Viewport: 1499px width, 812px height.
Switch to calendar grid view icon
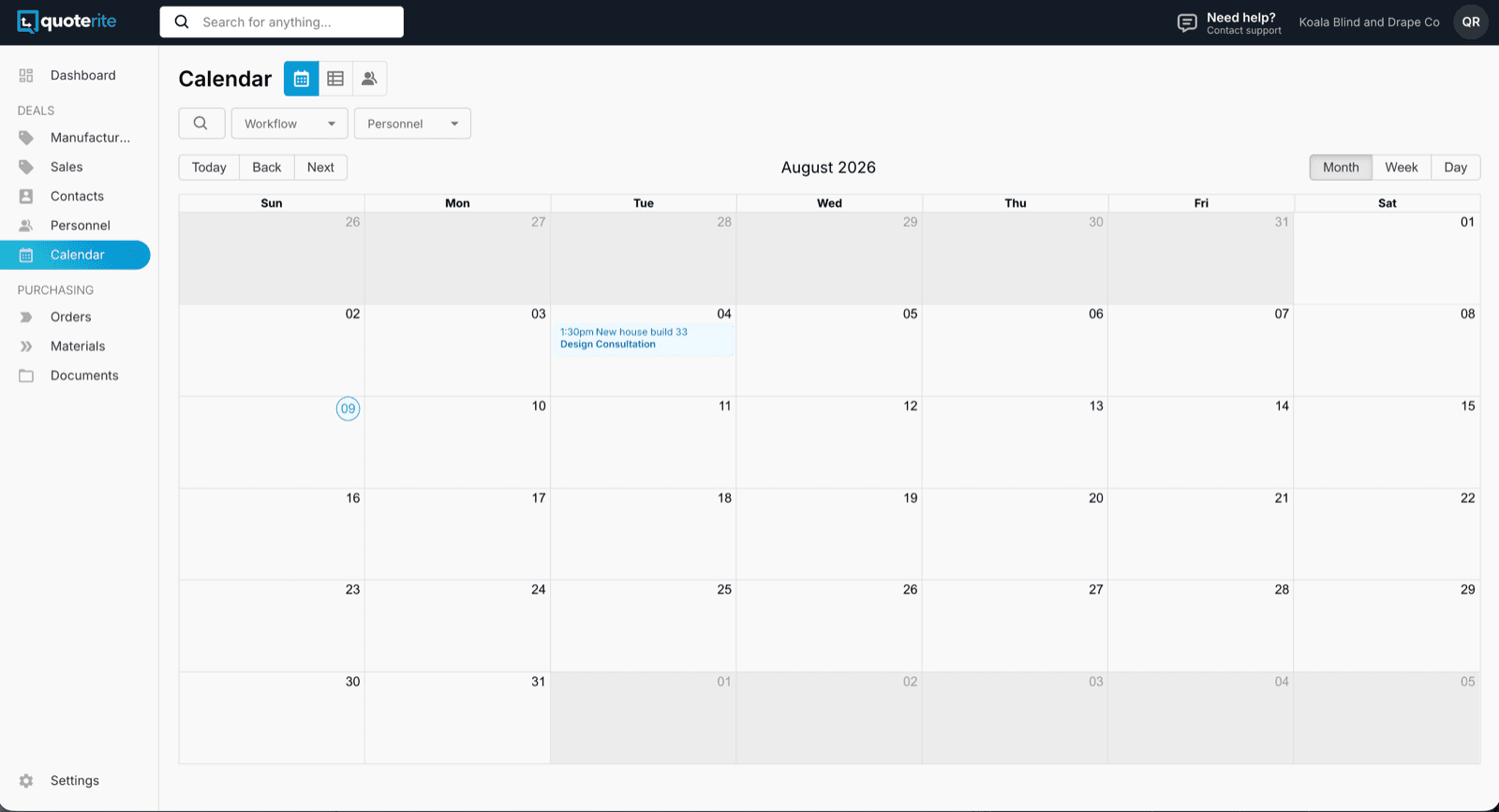tap(302, 79)
